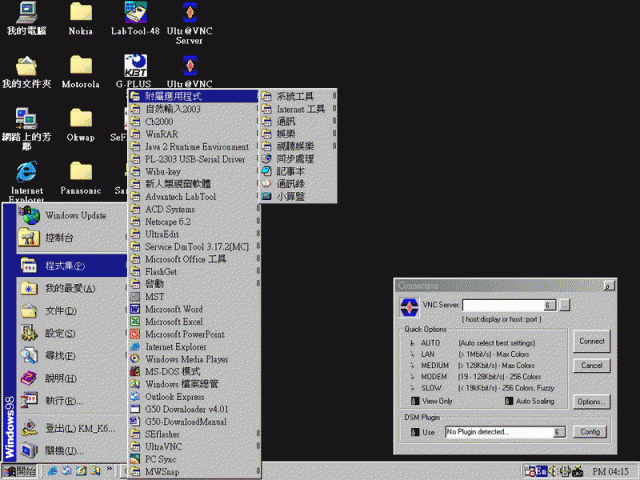Viewport: 640px width, 480px height.
Task: Open the Nokia folder on desktop
Action: [x=80, y=18]
